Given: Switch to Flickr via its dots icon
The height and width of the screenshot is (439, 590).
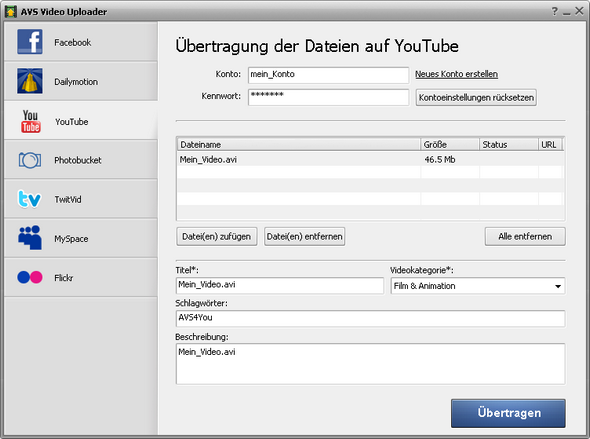Looking at the screenshot, I should click(x=30, y=277).
